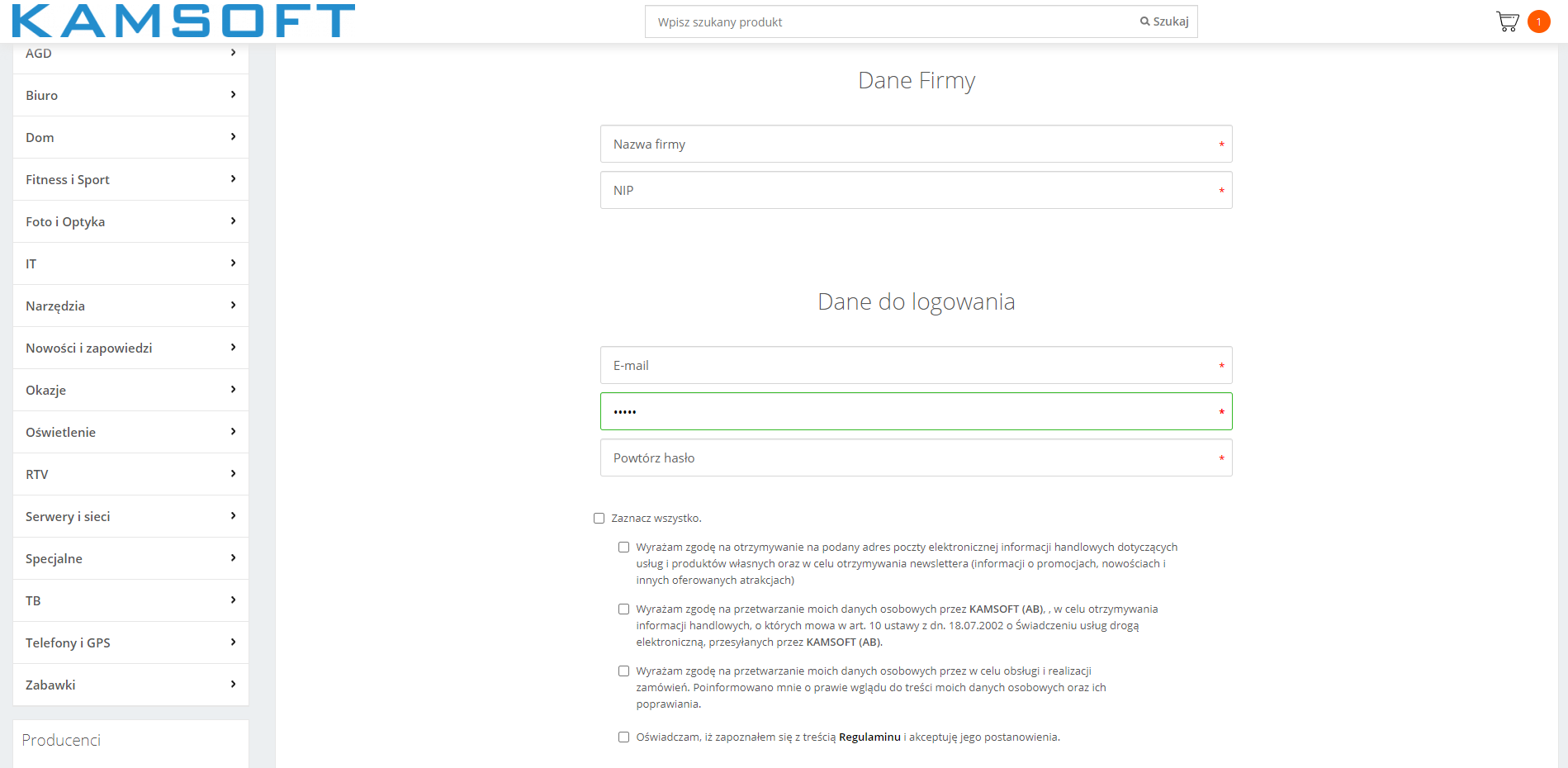Check the newsletter commercial info consent checkbox
1568x768 pixels.
[623, 548]
